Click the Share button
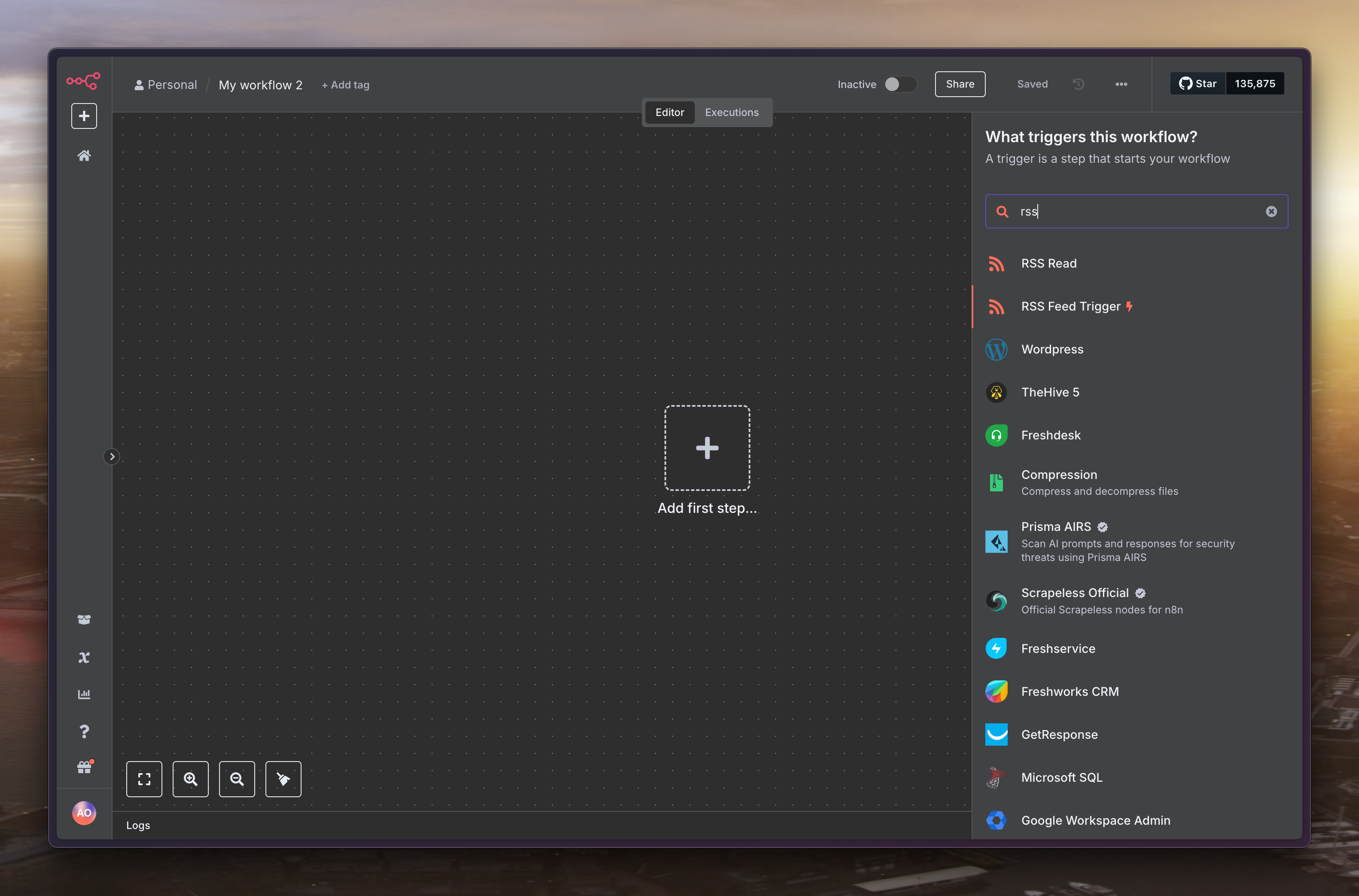Image resolution: width=1359 pixels, height=896 pixels. (x=960, y=84)
